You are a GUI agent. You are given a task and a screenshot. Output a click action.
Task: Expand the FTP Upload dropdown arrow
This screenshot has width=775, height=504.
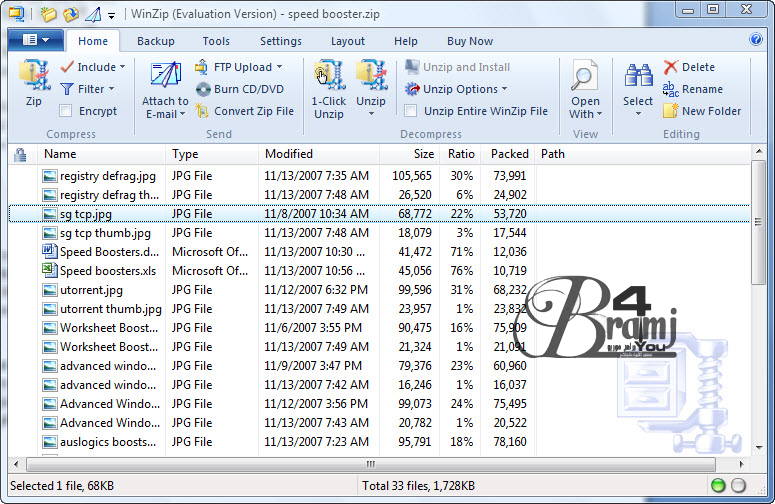click(279, 67)
